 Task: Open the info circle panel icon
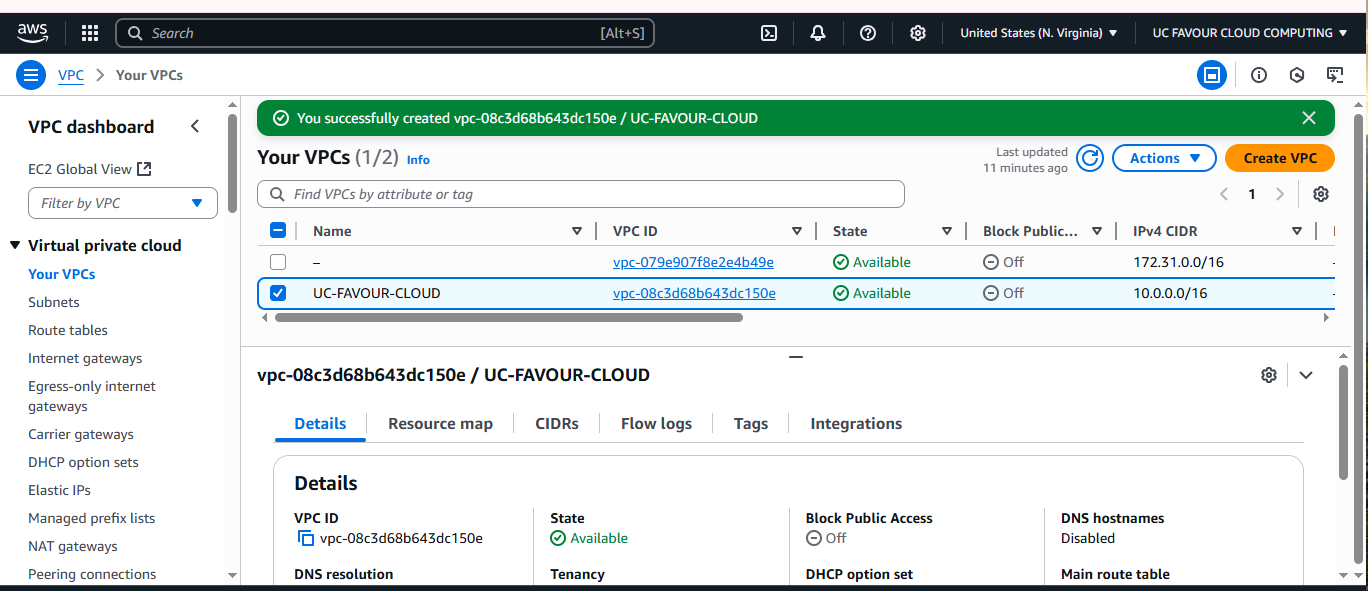pyautogui.click(x=1259, y=75)
